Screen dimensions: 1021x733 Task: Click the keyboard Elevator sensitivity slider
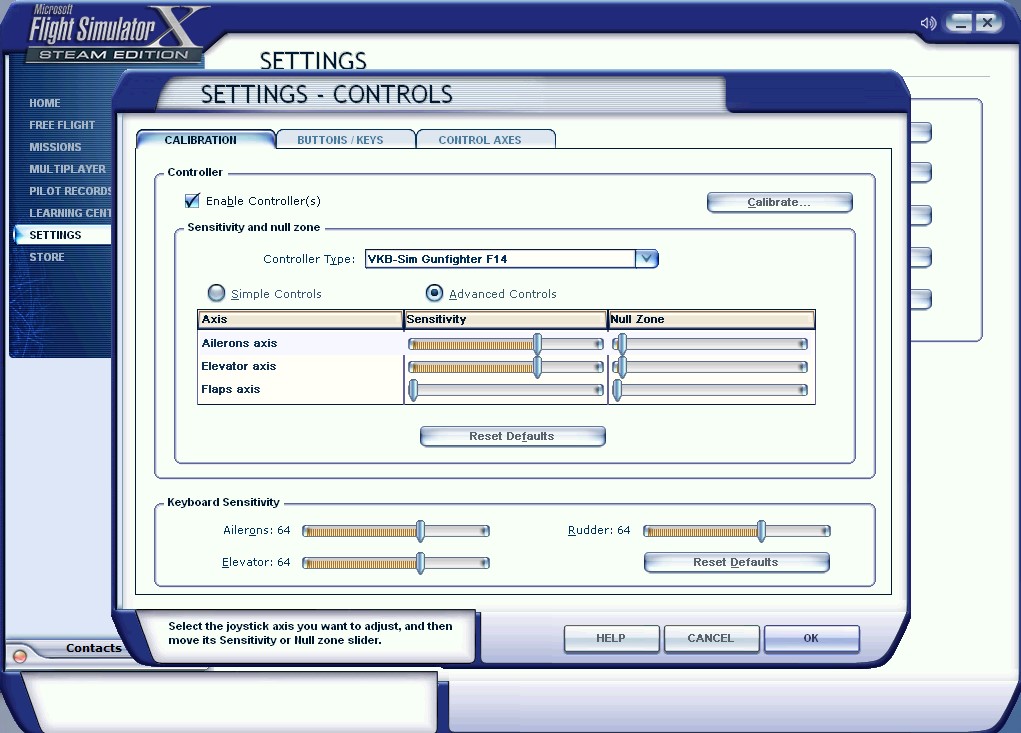396,562
